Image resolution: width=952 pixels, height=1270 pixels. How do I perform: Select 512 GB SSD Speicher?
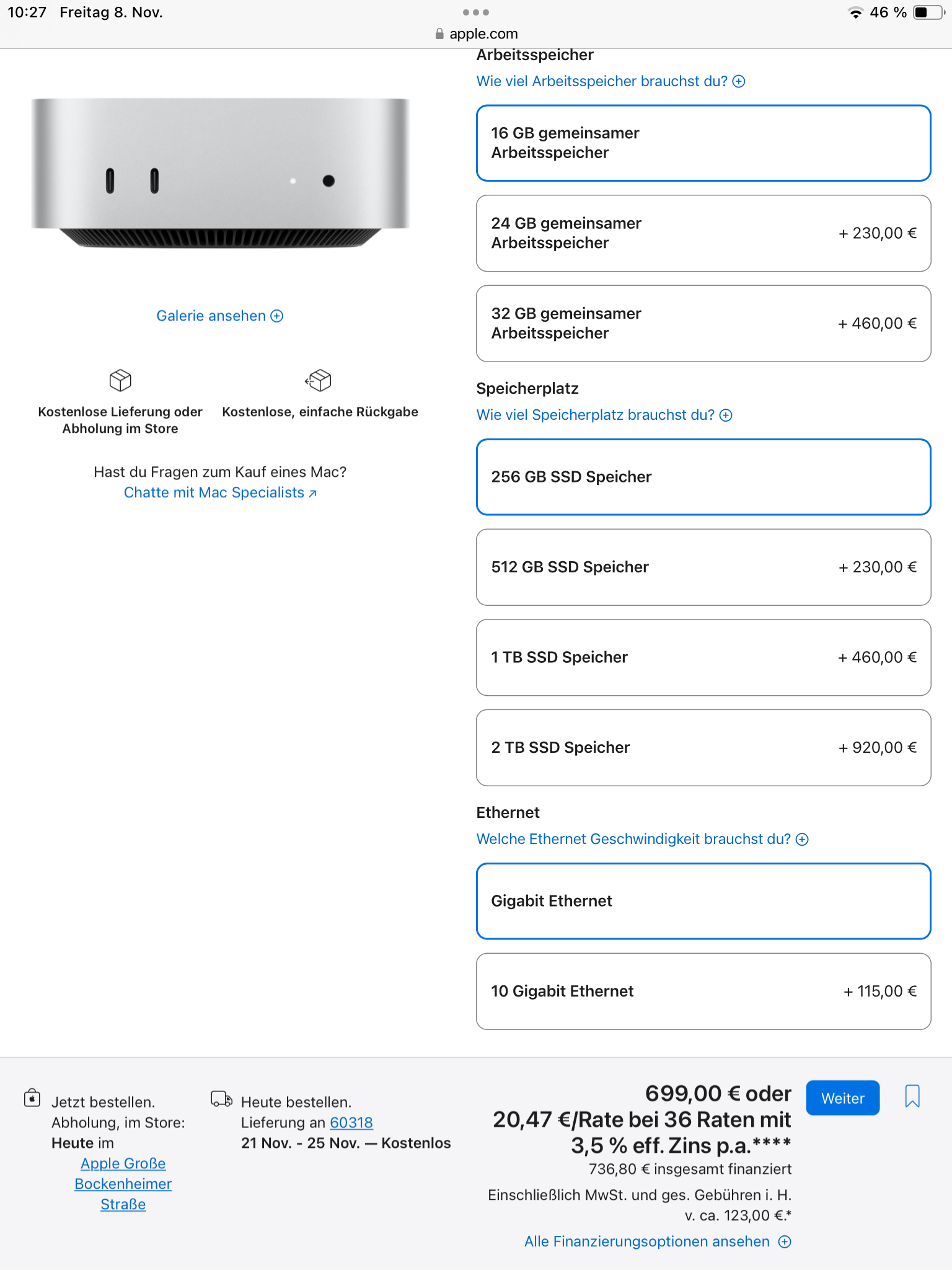[x=703, y=567]
